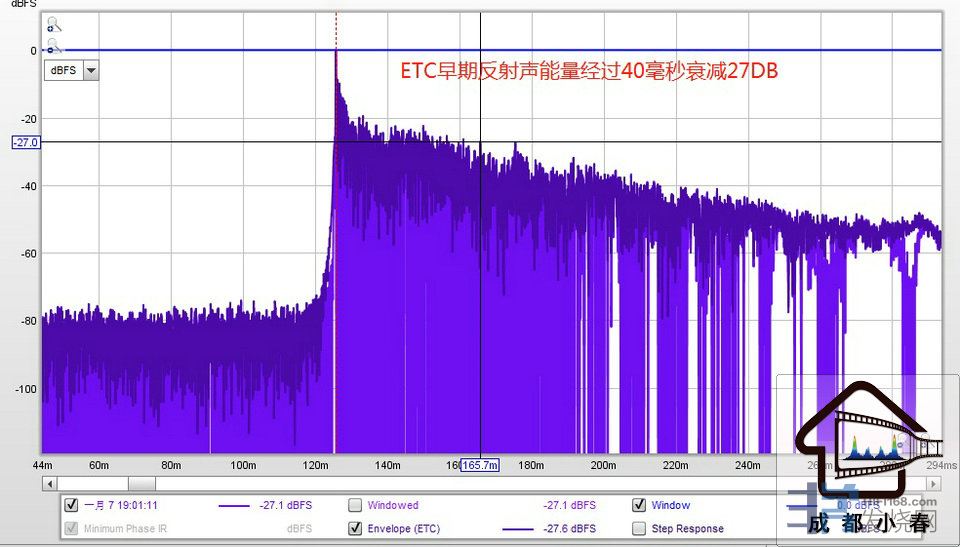Click the purple line sample beside the measurement date
Viewport: 960px width, 547px height.
coord(233,506)
